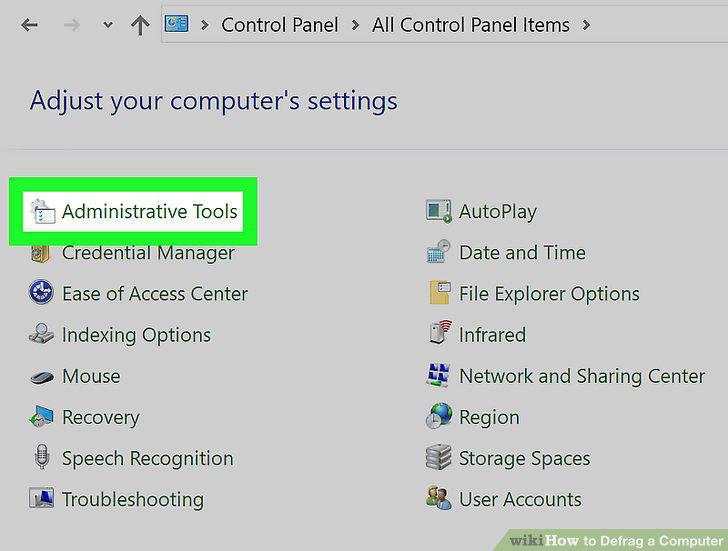
Task: Click the AutoPlay icon
Action: tap(438, 211)
